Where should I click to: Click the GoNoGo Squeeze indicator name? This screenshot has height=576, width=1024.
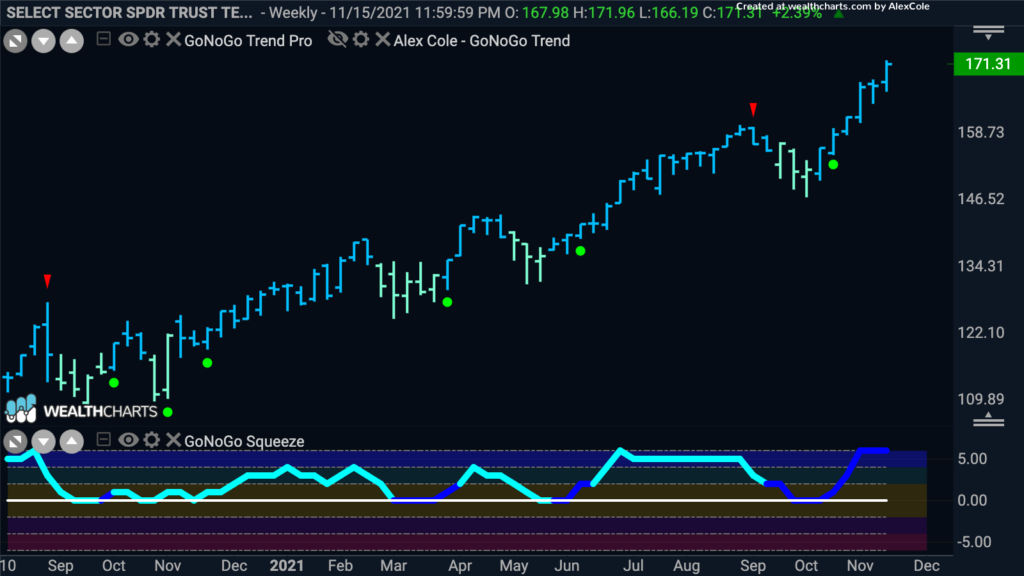pyautogui.click(x=244, y=441)
